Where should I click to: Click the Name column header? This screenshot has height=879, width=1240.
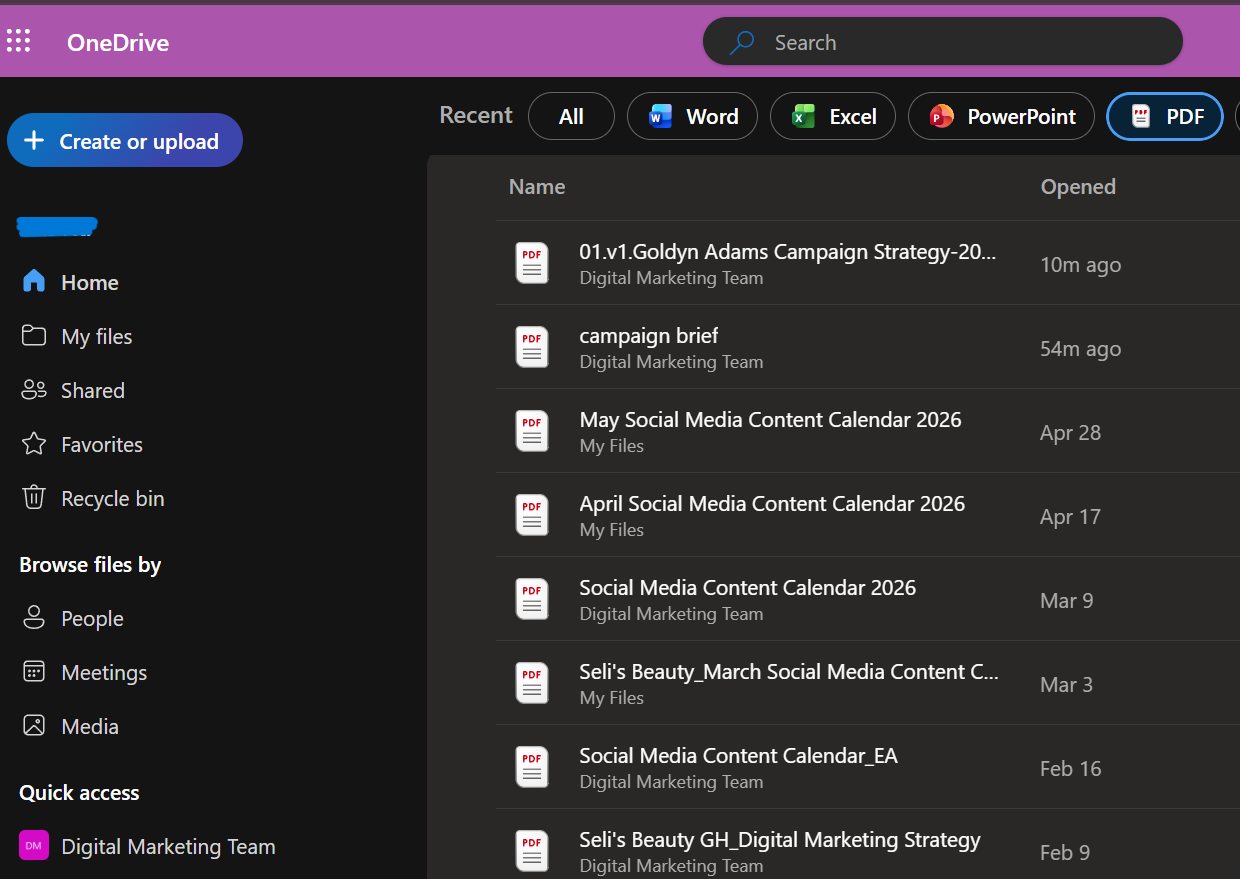coord(537,186)
